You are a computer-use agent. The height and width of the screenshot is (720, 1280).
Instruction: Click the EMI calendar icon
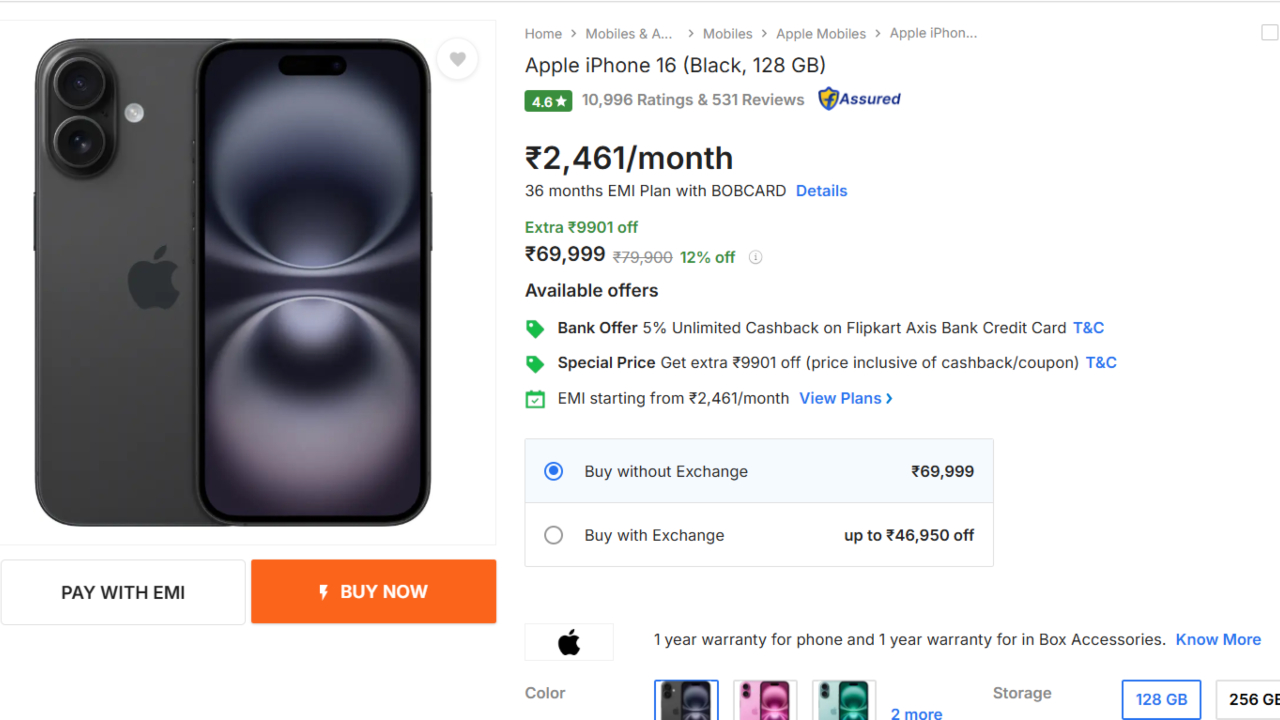(x=535, y=399)
